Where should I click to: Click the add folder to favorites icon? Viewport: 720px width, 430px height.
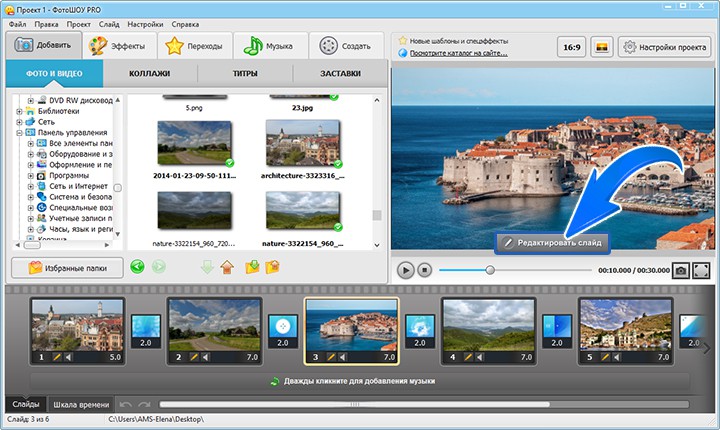coord(272,267)
